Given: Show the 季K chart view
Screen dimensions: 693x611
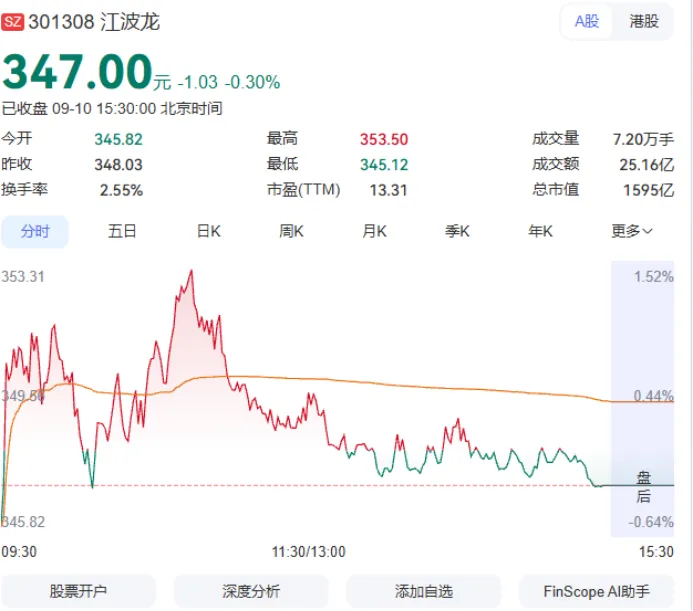Looking at the screenshot, I should click(457, 231).
